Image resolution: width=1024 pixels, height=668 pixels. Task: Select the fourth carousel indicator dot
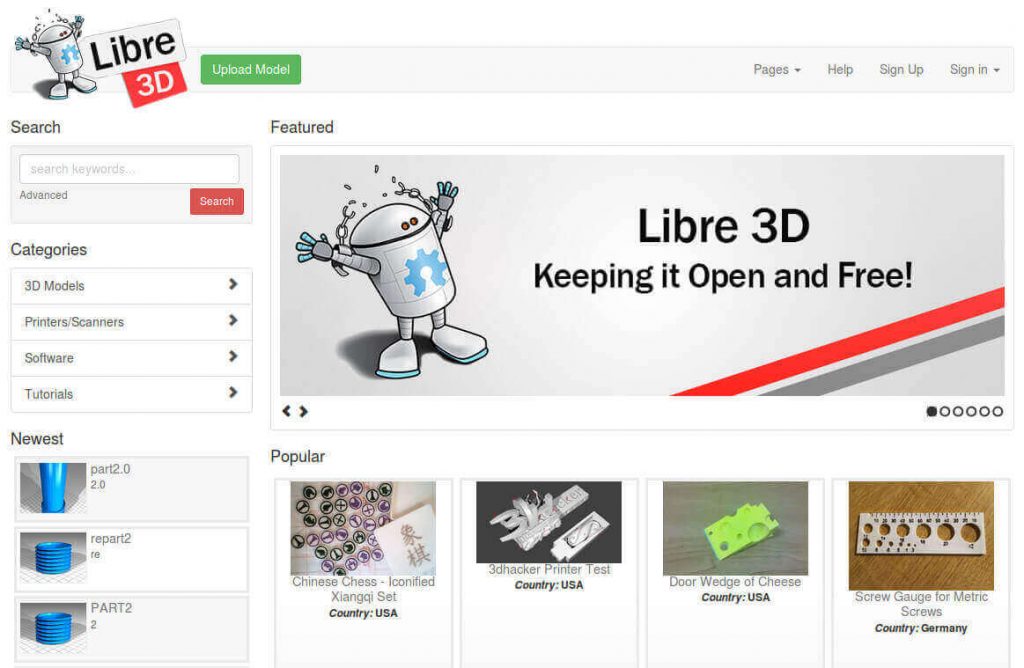971,411
